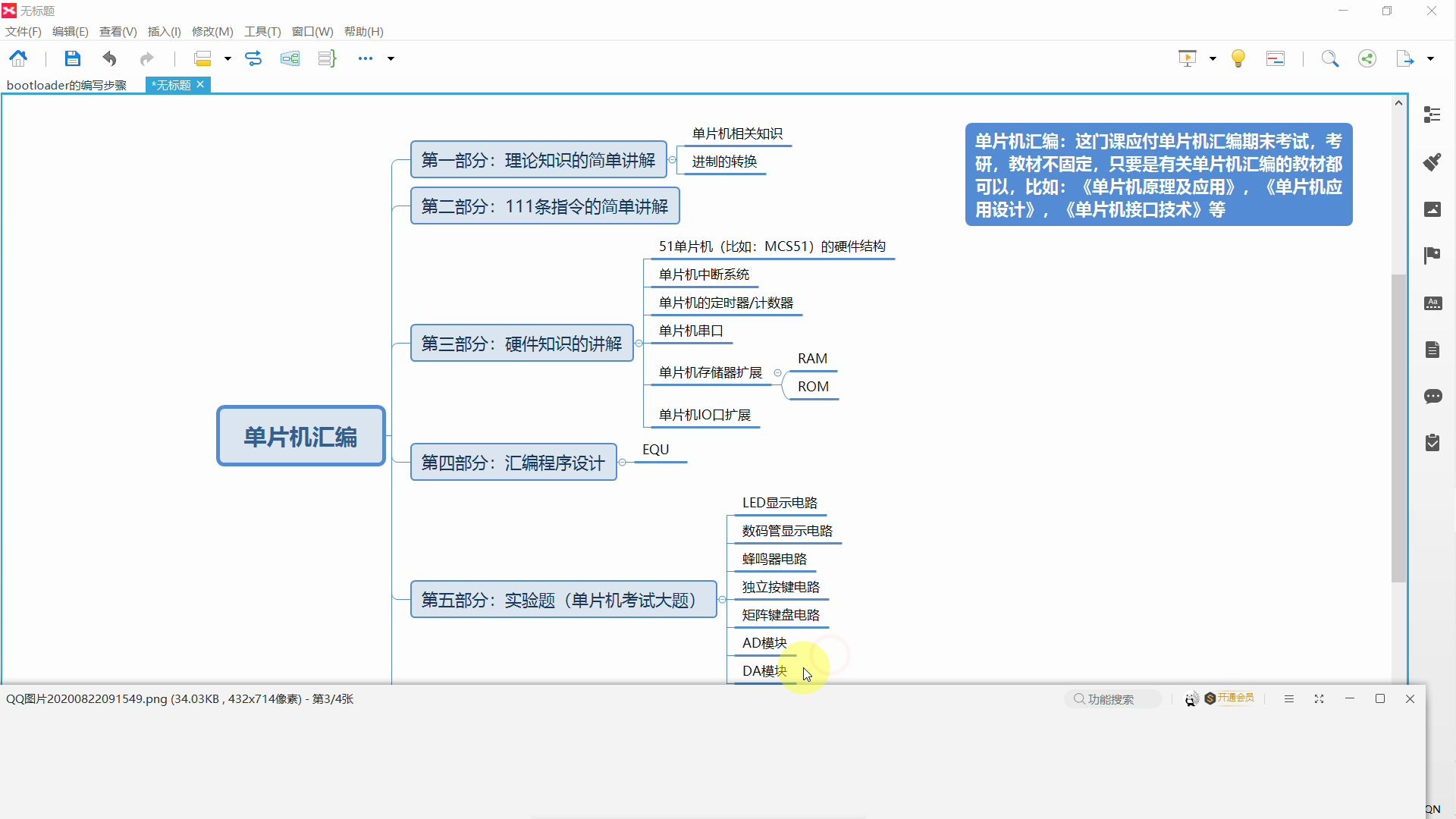
Task: Open the search magnifier in toolbar
Action: coord(1330,58)
